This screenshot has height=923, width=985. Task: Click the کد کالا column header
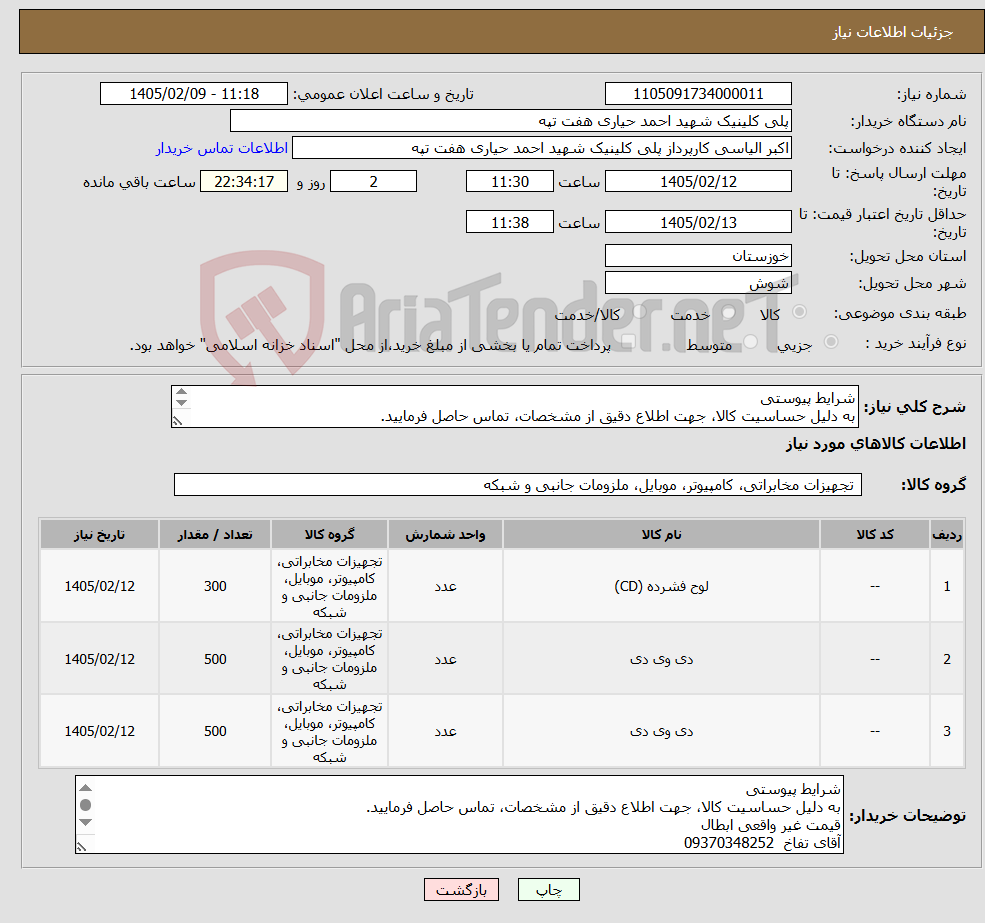pos(874,534)
